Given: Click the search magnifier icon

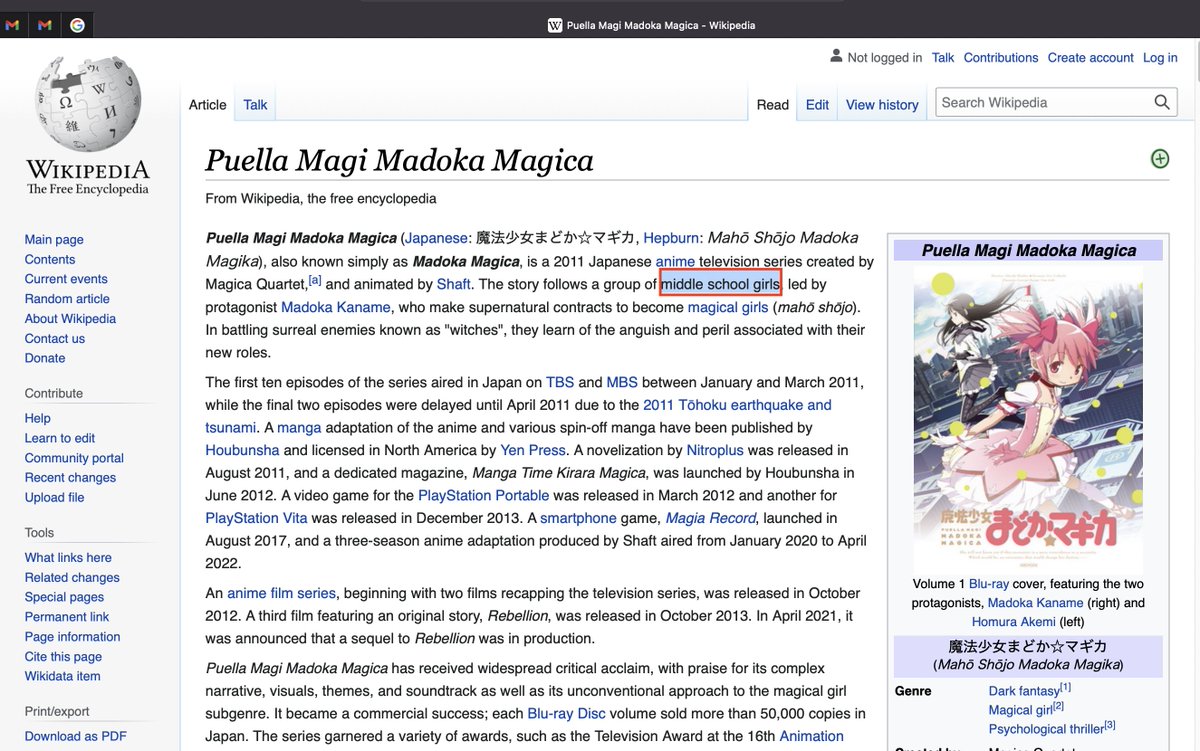Looking at the screenshot, I should [x=1161, y=102].
